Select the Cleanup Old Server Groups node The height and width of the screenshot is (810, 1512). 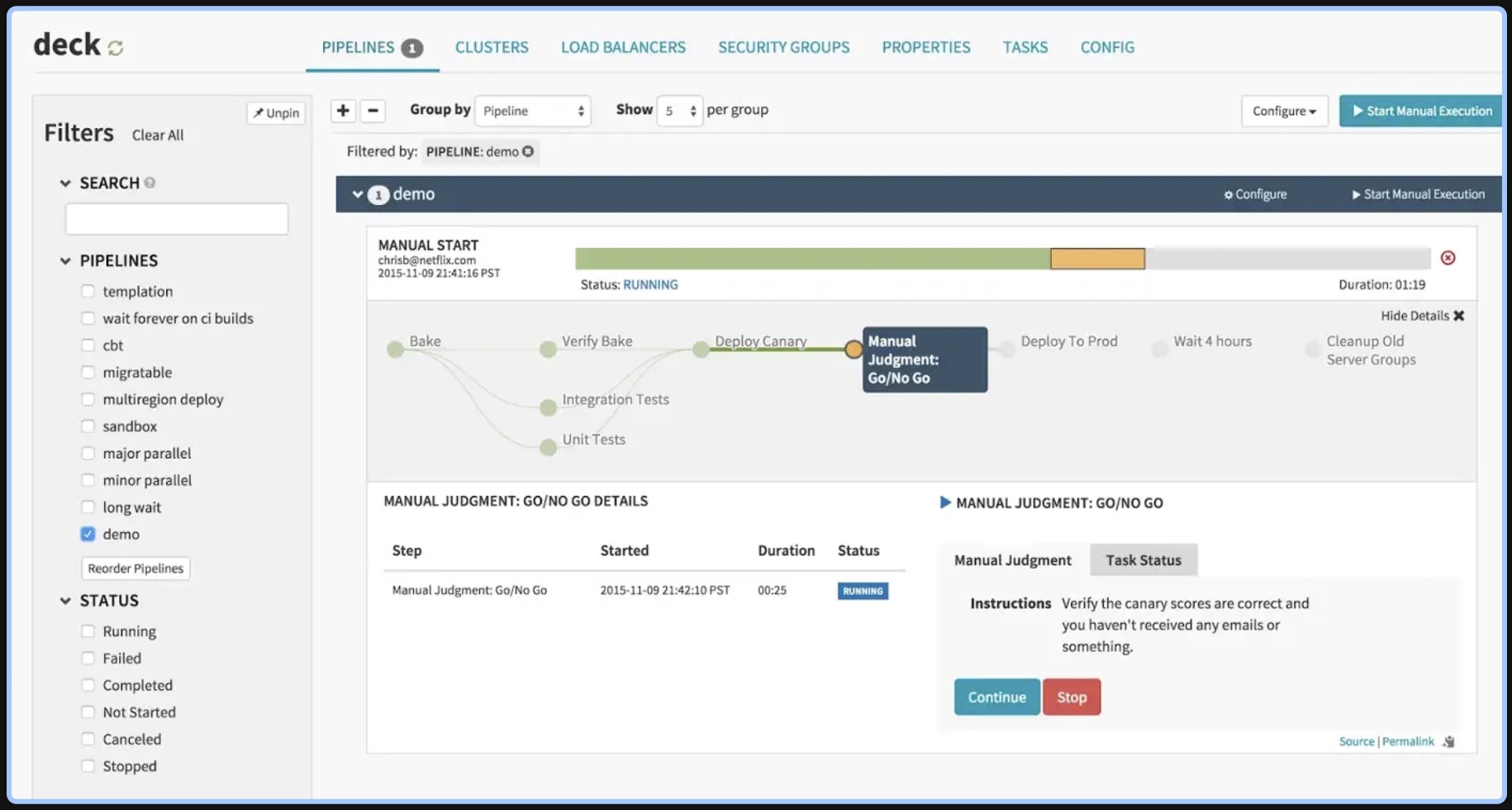click(1312, 350)
